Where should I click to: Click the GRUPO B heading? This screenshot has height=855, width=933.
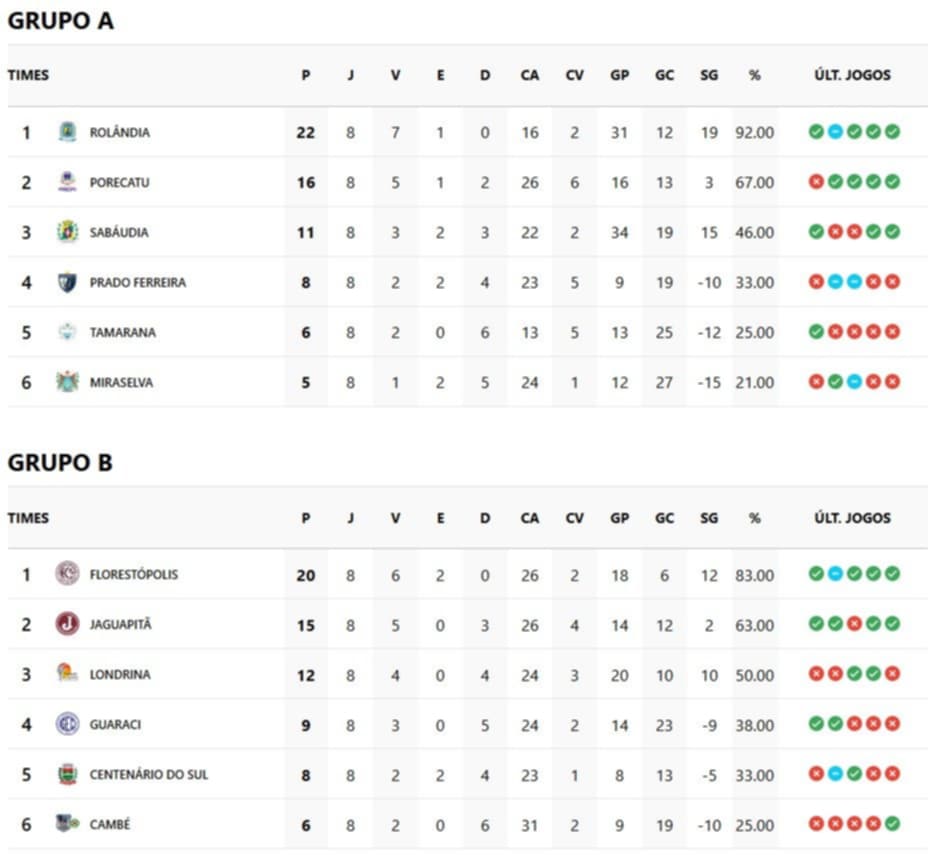click(x=60, y=463)
